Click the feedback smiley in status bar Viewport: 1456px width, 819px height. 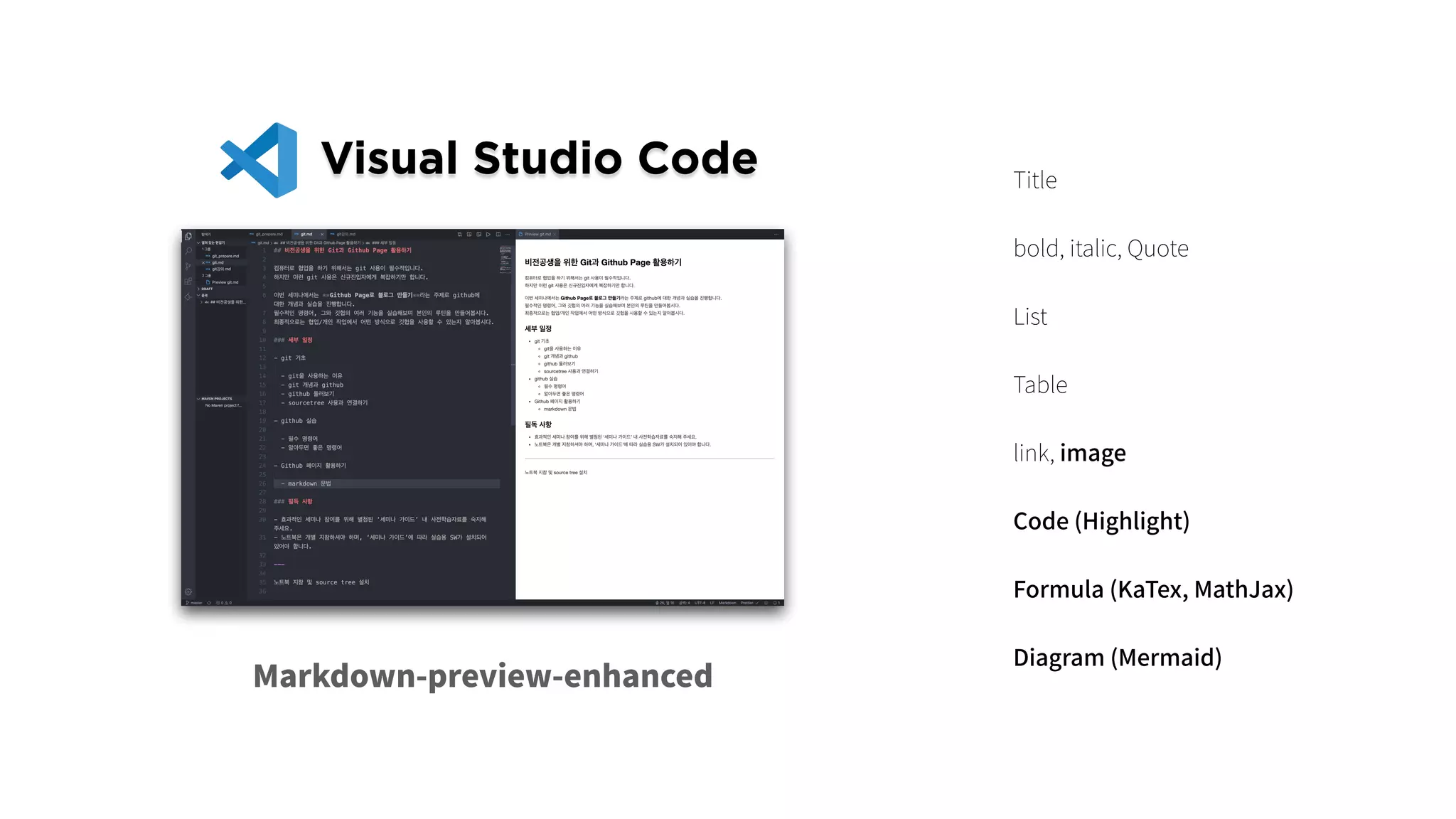click(766, 603)
